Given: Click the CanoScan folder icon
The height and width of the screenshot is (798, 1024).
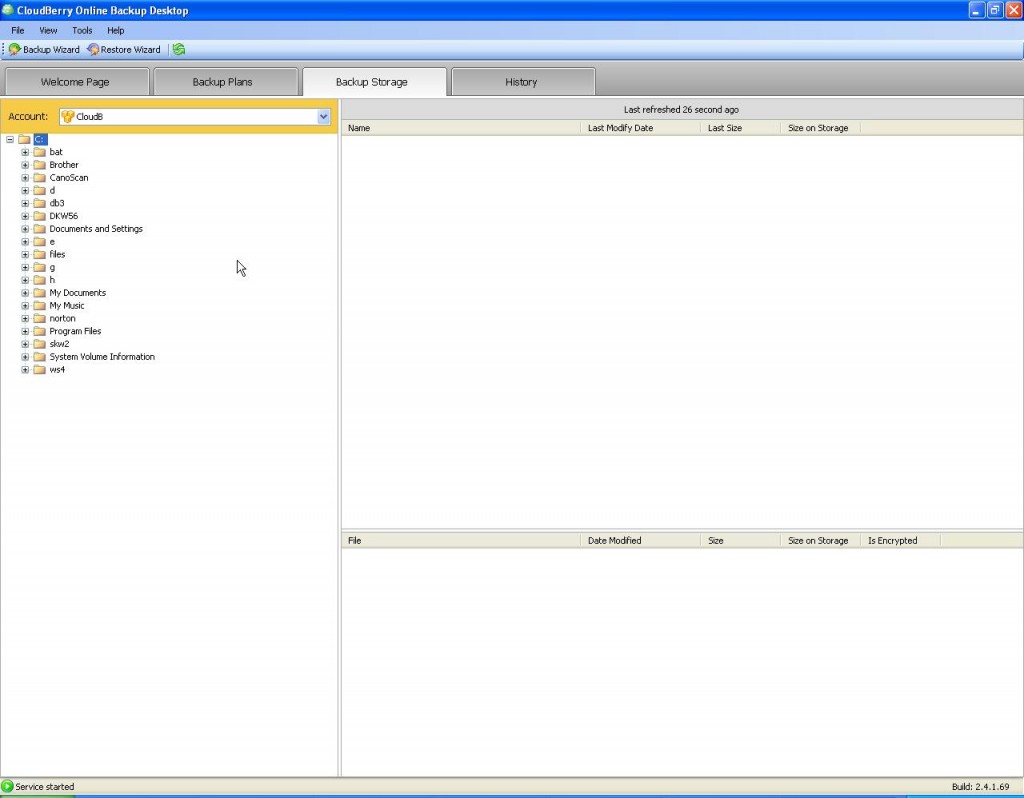Looking at the screenshot, I should pyautogui.click(x=39, y=178).
